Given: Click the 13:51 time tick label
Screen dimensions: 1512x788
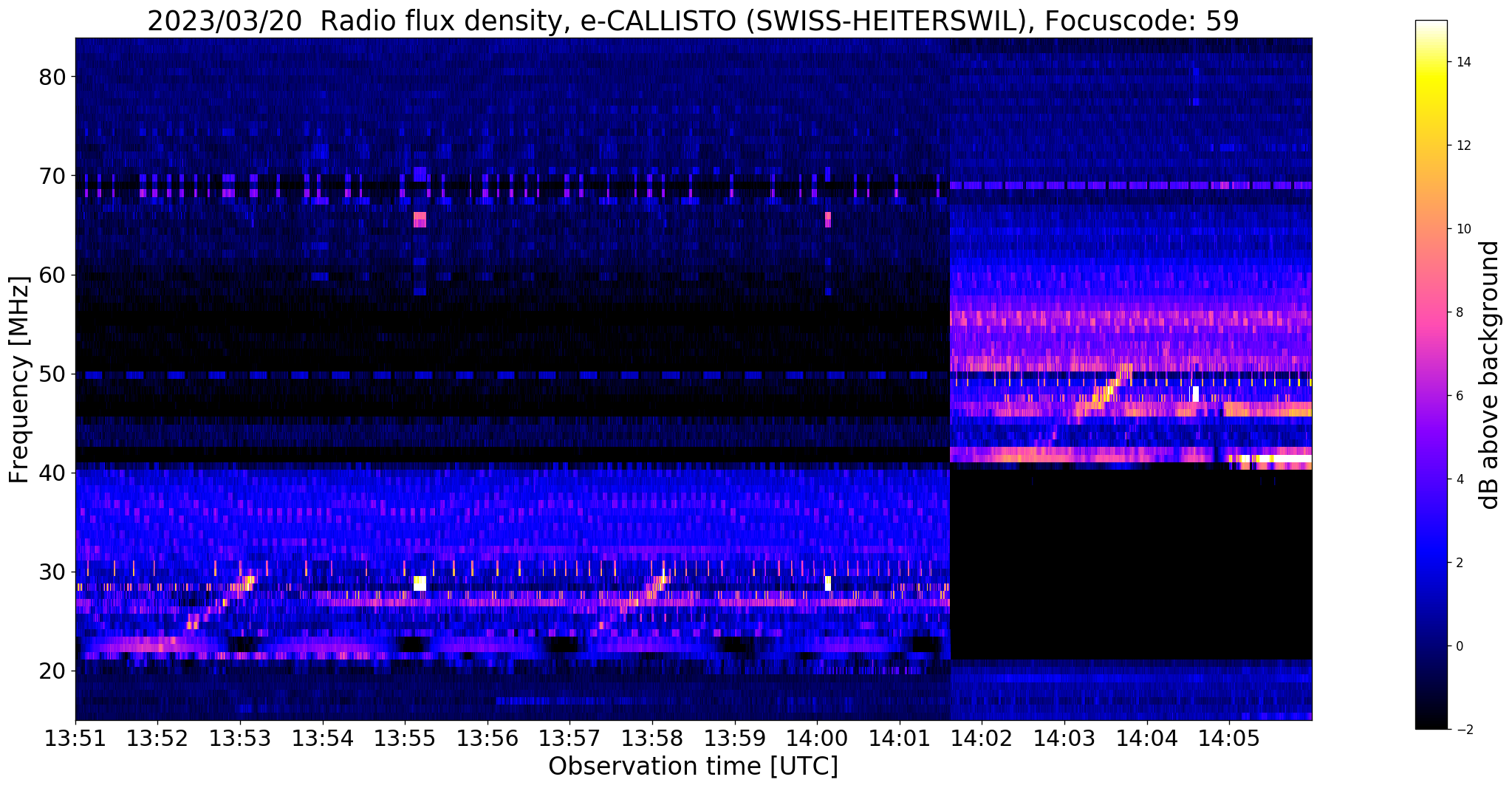Looking at the screenshot, I should (x=75, y=739).
